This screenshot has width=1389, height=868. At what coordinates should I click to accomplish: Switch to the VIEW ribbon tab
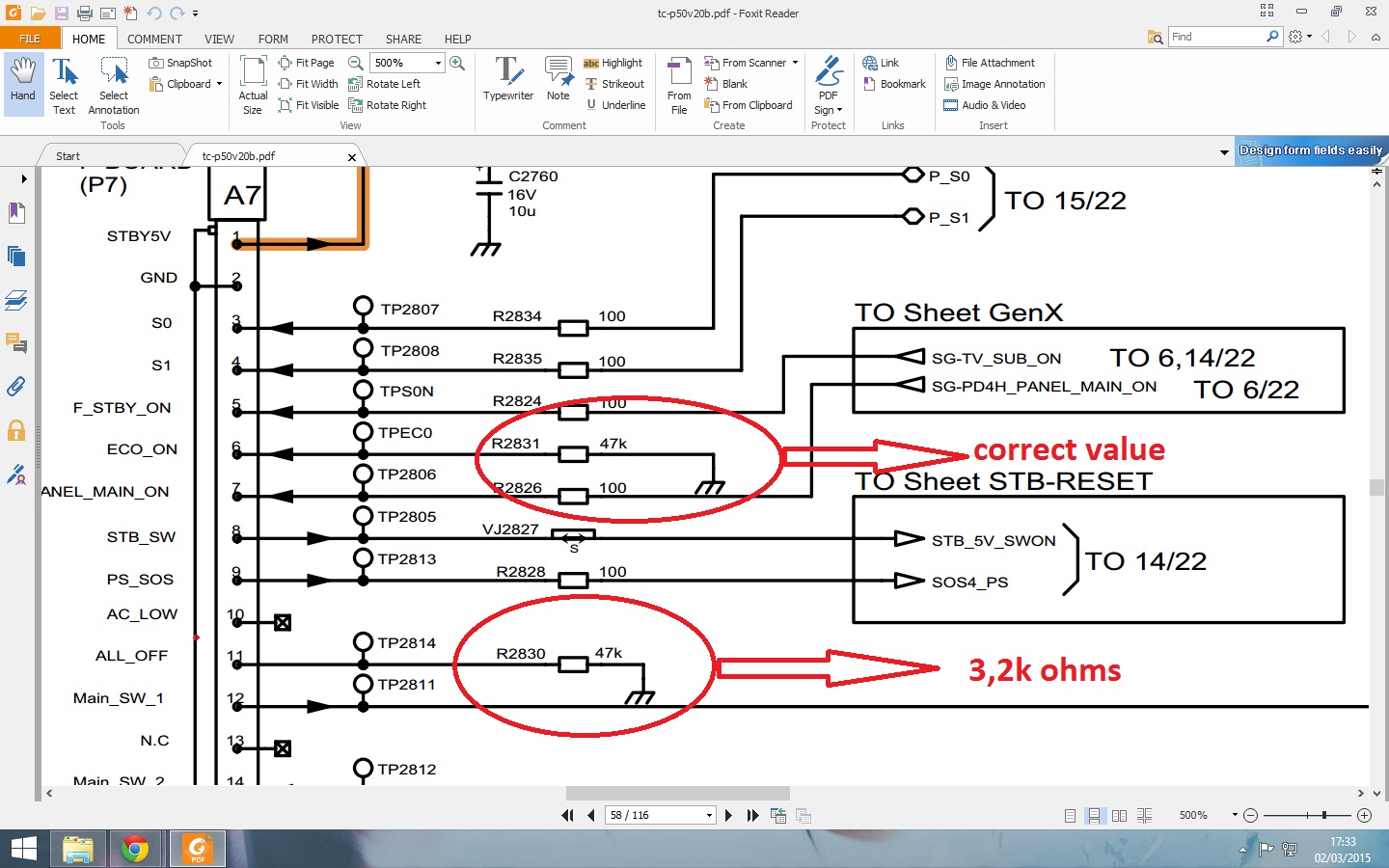(219, 40)
